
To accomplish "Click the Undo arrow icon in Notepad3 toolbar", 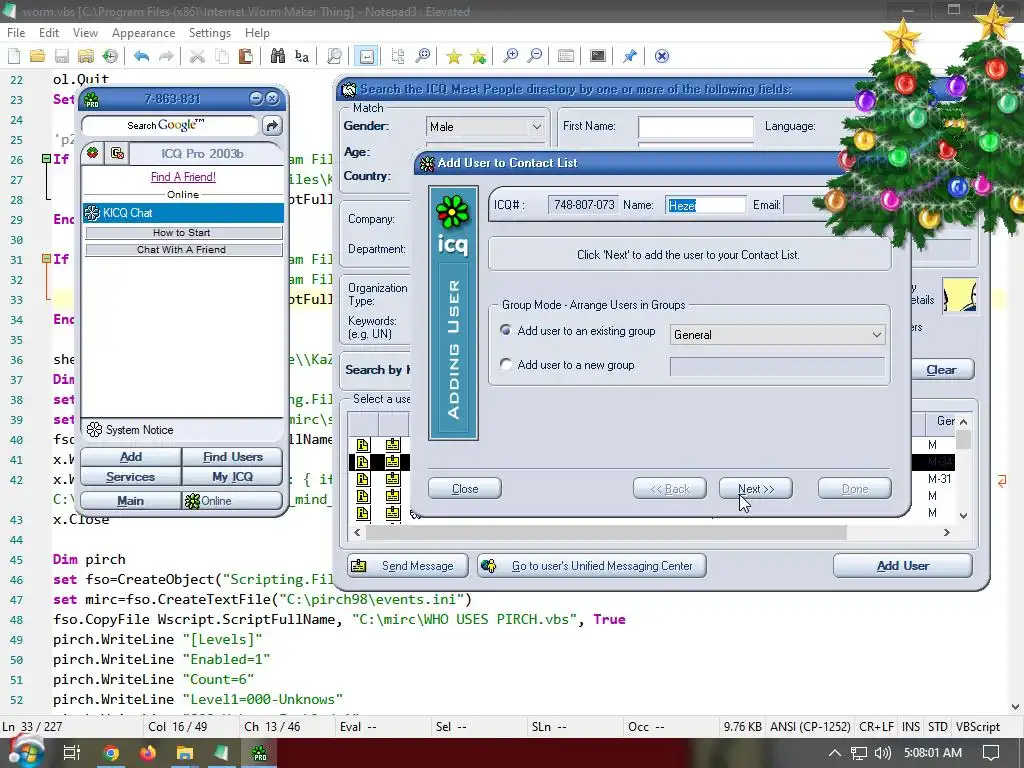I will tap(142, 56).
